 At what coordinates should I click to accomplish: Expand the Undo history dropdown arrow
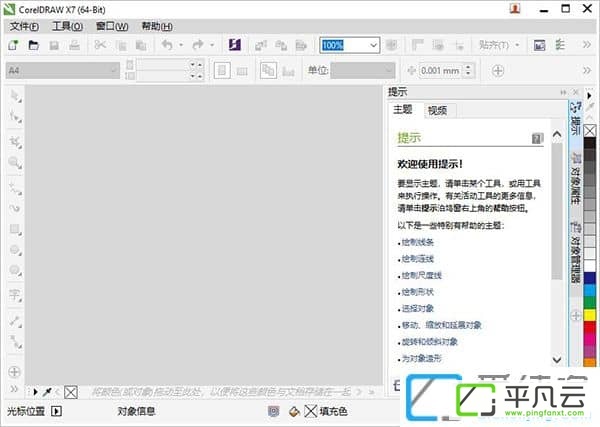click(181, 45)
